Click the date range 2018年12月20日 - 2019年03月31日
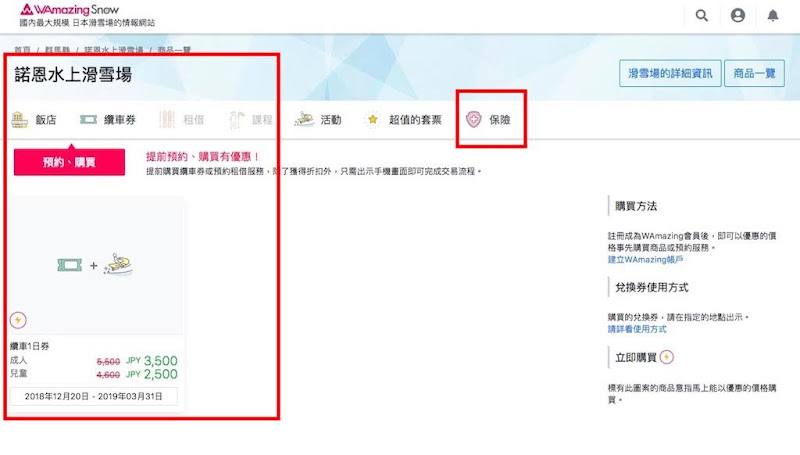Image resolution: width=800 pixels, height=455 pixels. [x=94, y=396]
